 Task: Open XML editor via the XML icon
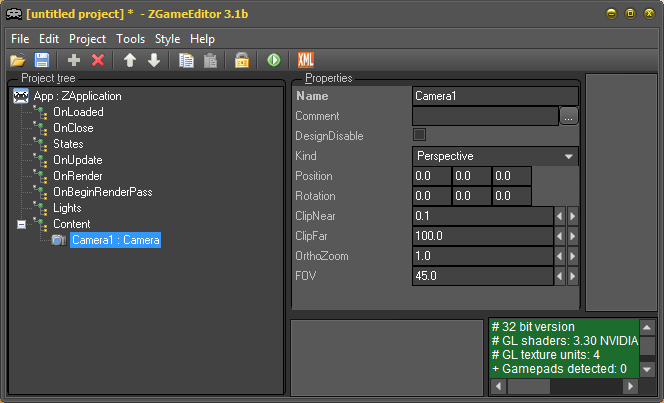(x=306, y=60)
